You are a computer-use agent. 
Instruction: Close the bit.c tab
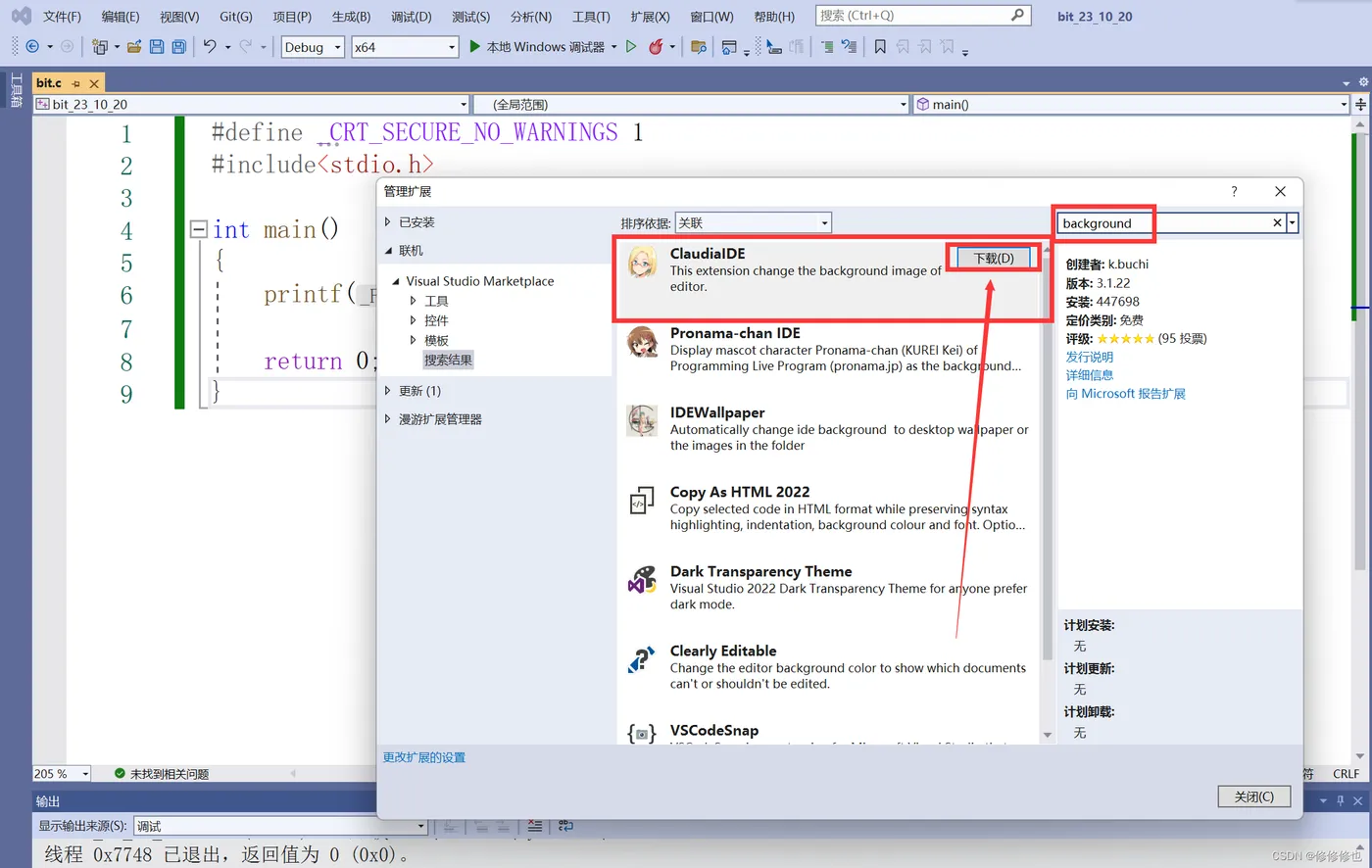click(94, 83)
